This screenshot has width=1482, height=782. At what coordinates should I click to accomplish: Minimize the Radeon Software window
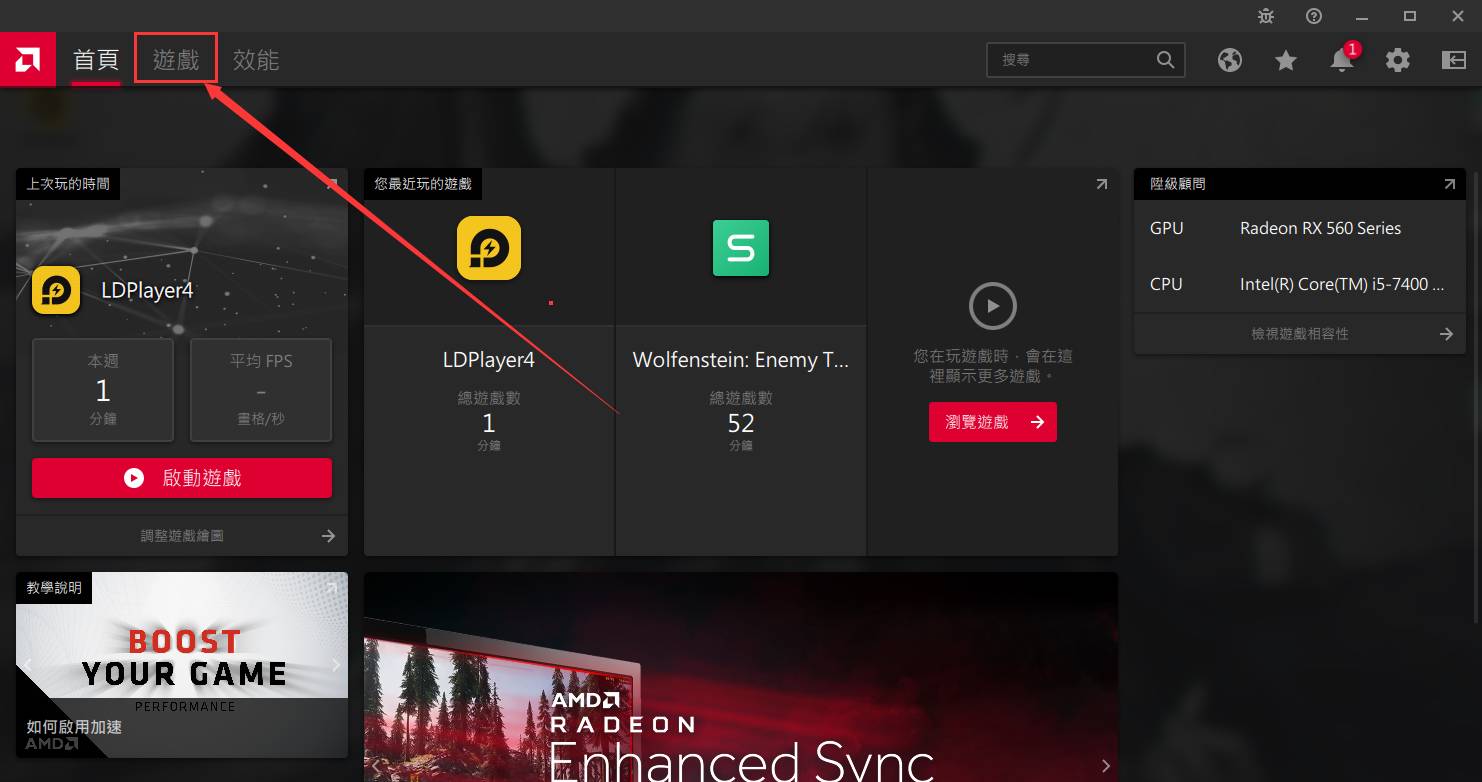tap(1362, 16)
